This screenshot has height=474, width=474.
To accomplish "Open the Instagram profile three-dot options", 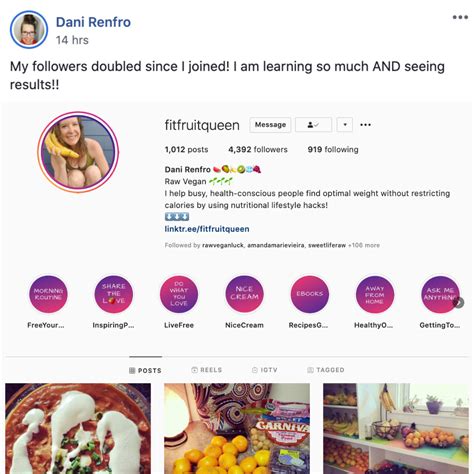I will (x=365, y=125).
